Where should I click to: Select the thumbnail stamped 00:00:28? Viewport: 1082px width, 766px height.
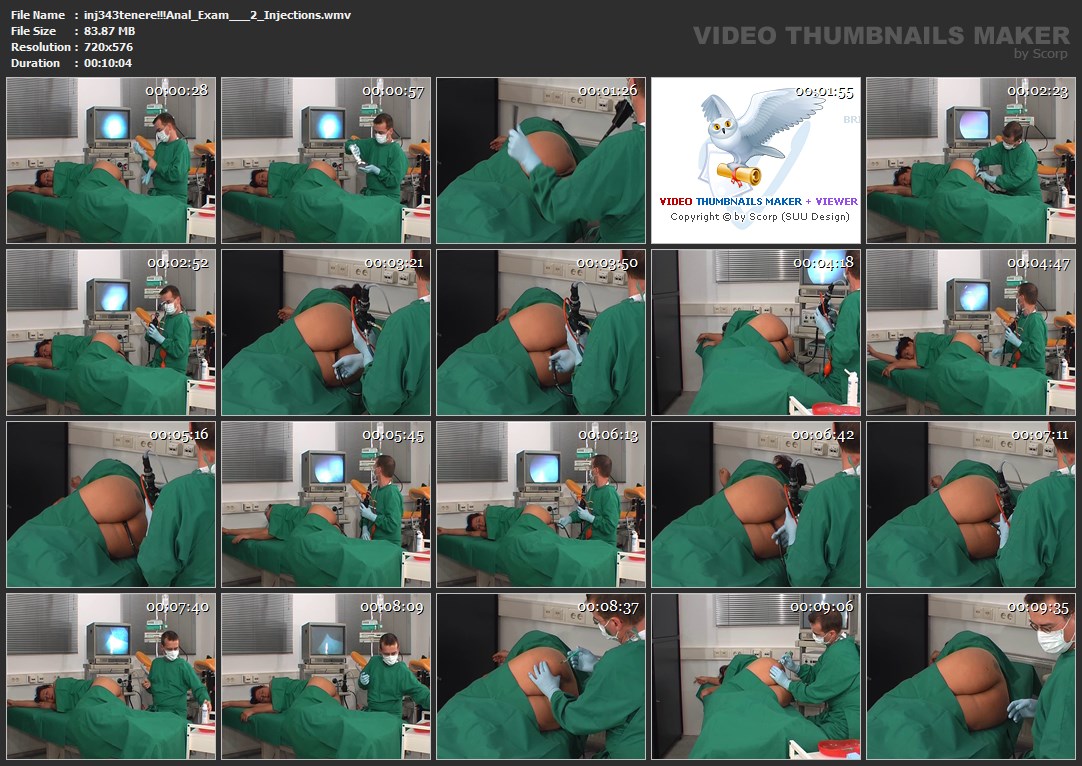coord(111,160)
